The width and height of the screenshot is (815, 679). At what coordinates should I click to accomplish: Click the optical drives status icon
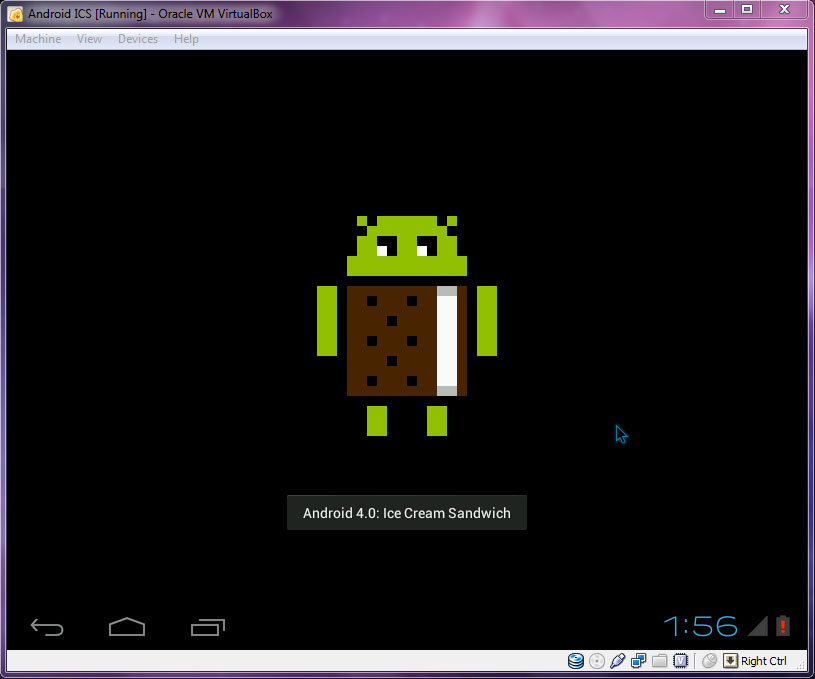[596, 661]
